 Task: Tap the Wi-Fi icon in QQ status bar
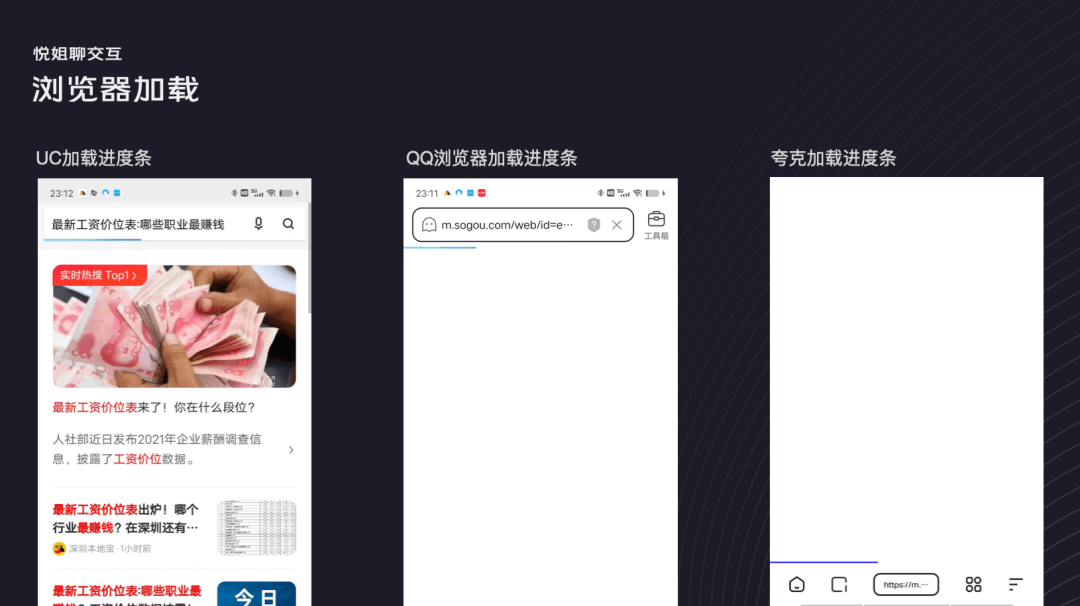(637, 193)
